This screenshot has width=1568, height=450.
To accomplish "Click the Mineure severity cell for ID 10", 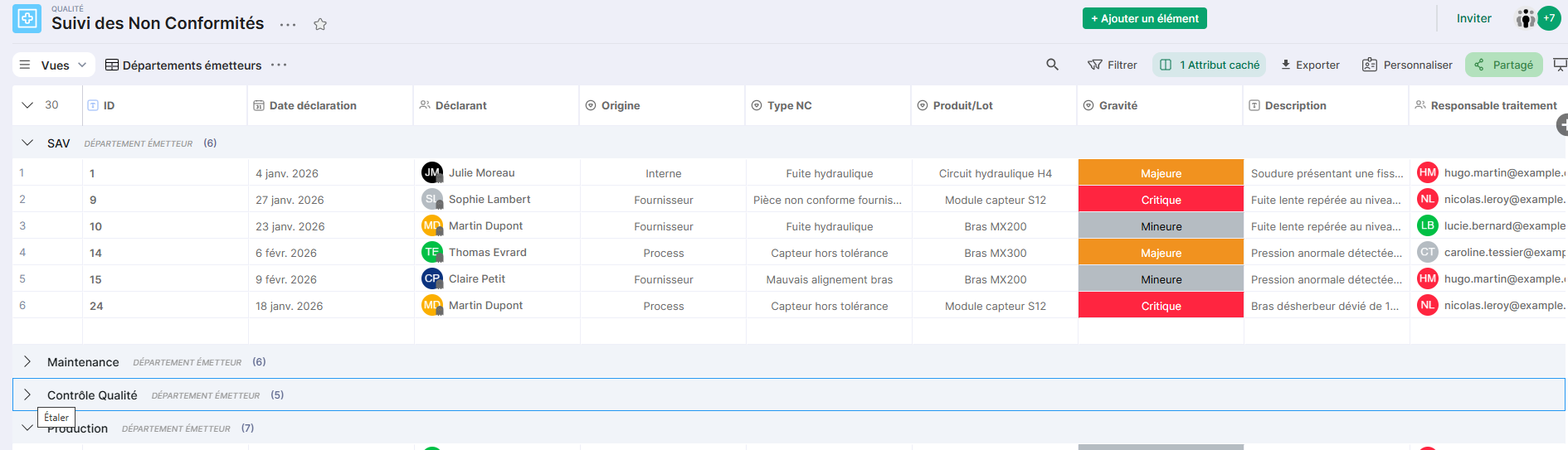I will point(1161,225).
